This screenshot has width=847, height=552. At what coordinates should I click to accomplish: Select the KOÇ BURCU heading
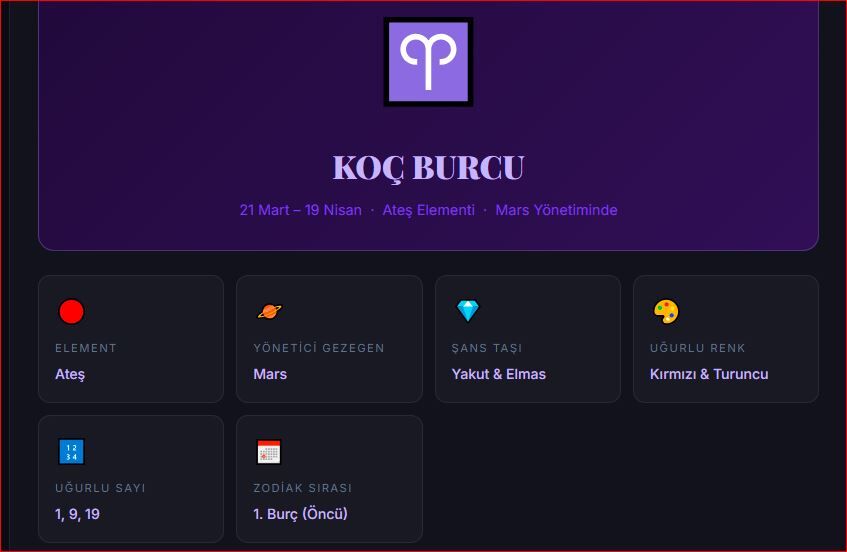(x=428, y=168)
